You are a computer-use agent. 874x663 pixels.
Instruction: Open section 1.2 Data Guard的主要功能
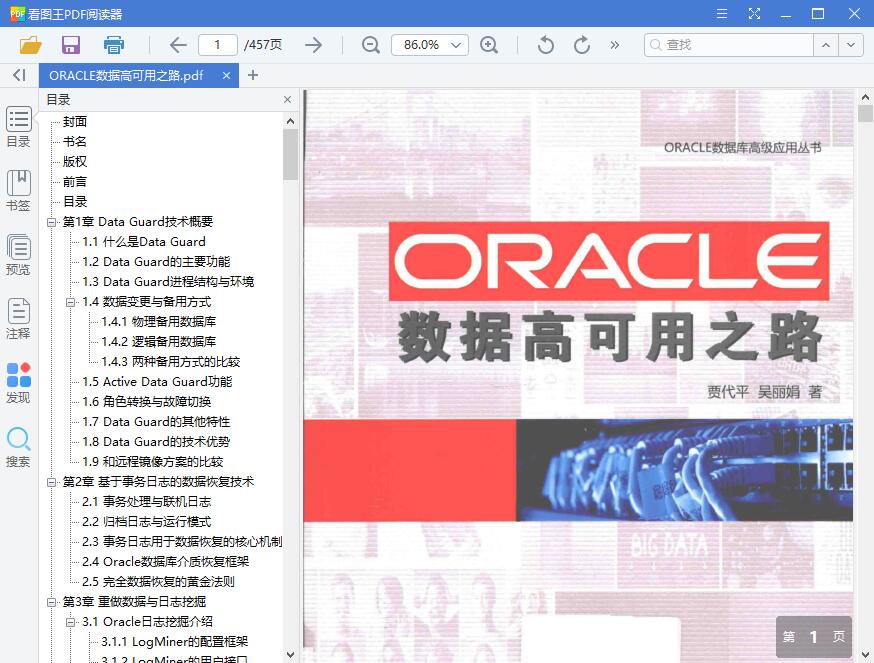(x=156, y=262)
